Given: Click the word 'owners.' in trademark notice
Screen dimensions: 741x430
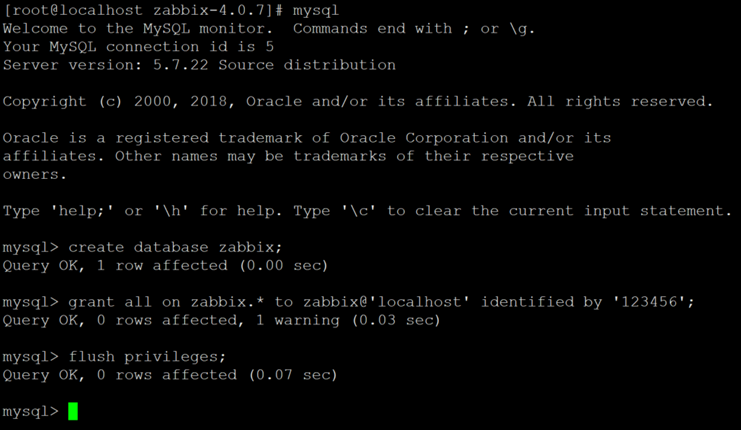Looking at the screenshot, I should click(34, 174).
